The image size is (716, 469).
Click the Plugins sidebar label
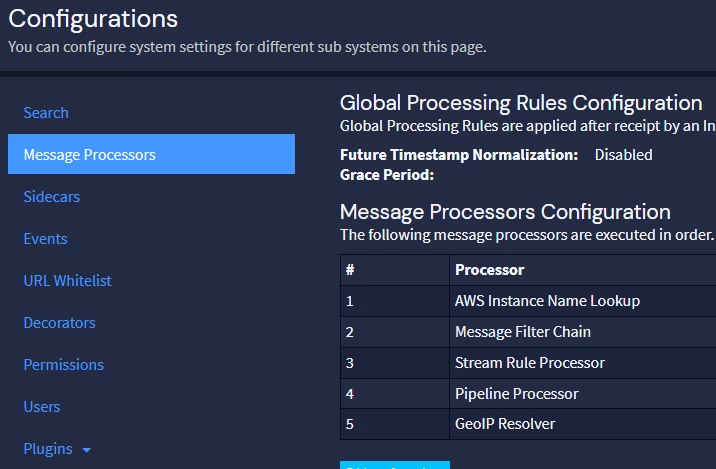pyautogui.click(x=48, y=449)
